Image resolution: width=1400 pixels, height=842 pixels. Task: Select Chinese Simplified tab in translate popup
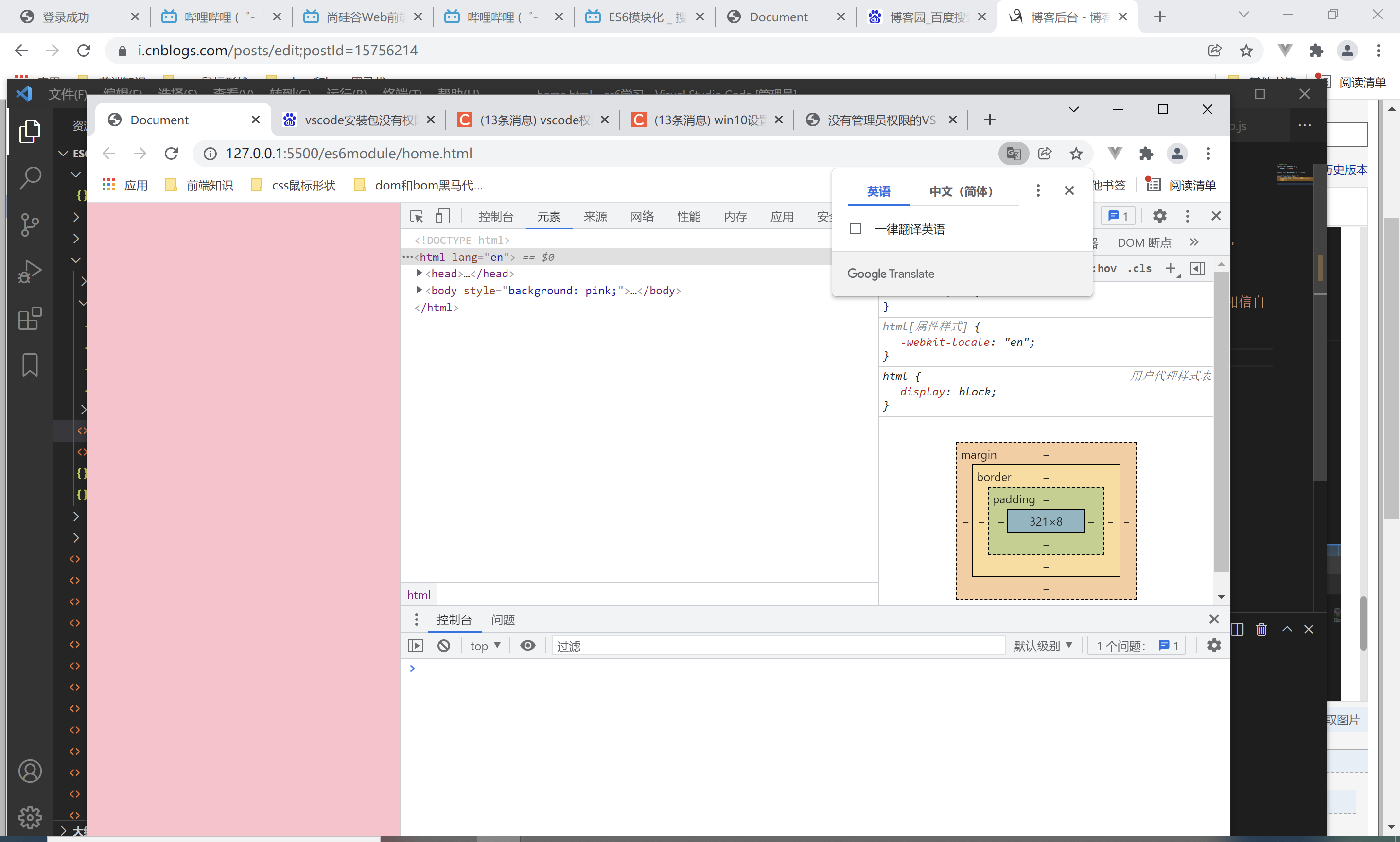(x=961, y=191)
